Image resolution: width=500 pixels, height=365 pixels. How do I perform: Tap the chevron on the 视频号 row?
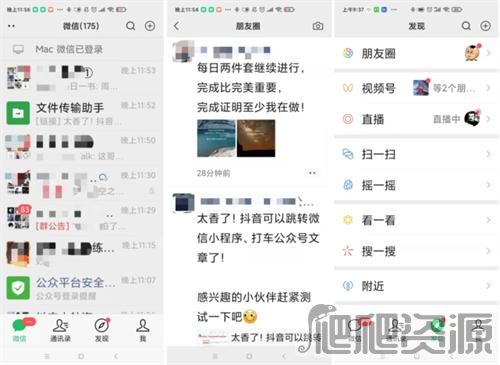click(x=488, y=88)
